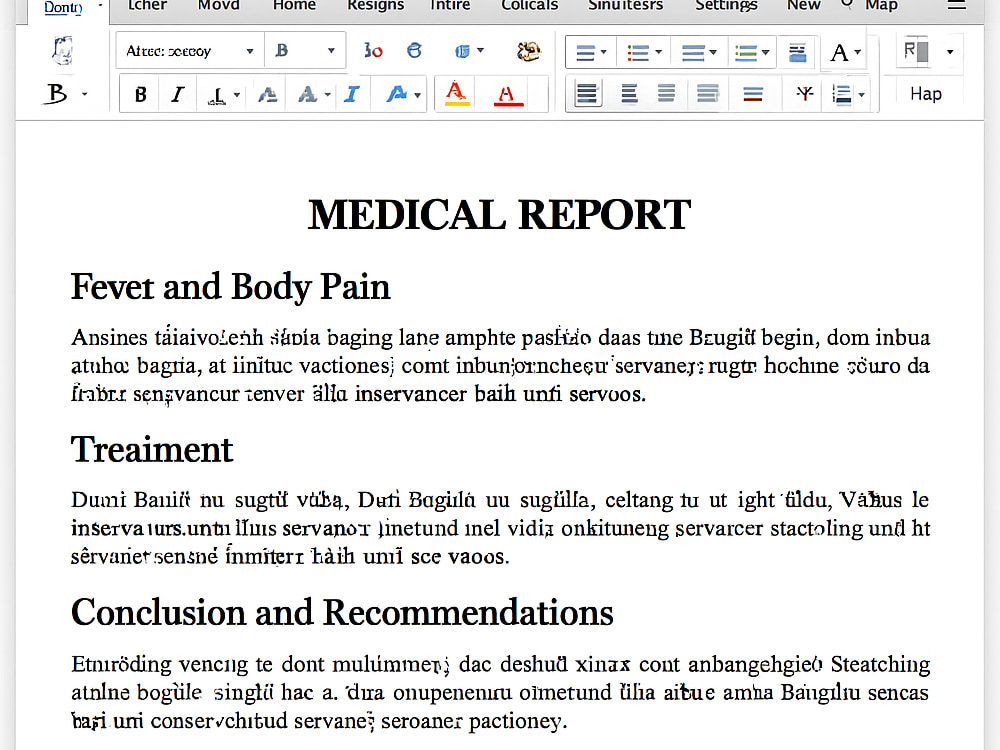Select the center alignment button

click(629, 94)
